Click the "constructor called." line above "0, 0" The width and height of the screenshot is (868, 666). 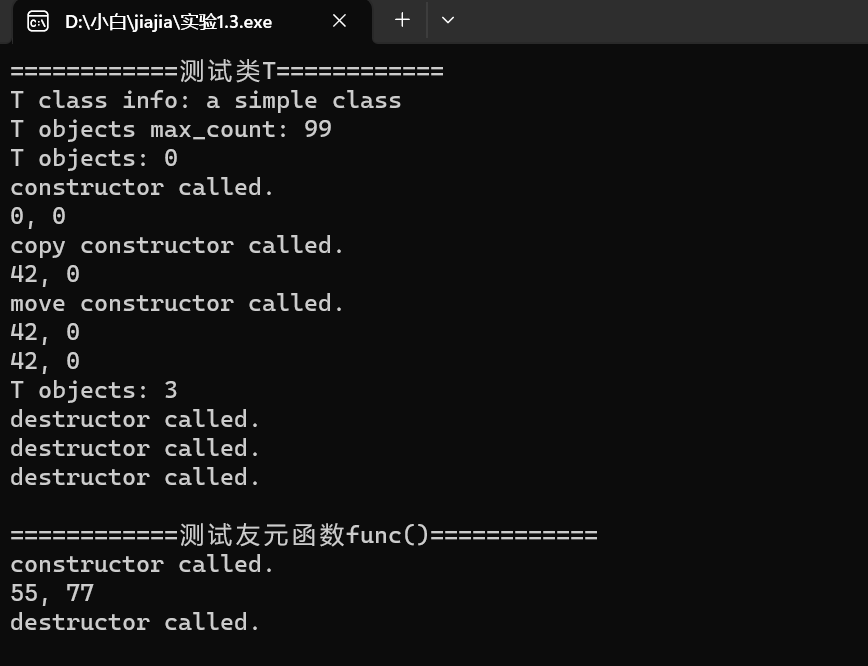point(142,187)
